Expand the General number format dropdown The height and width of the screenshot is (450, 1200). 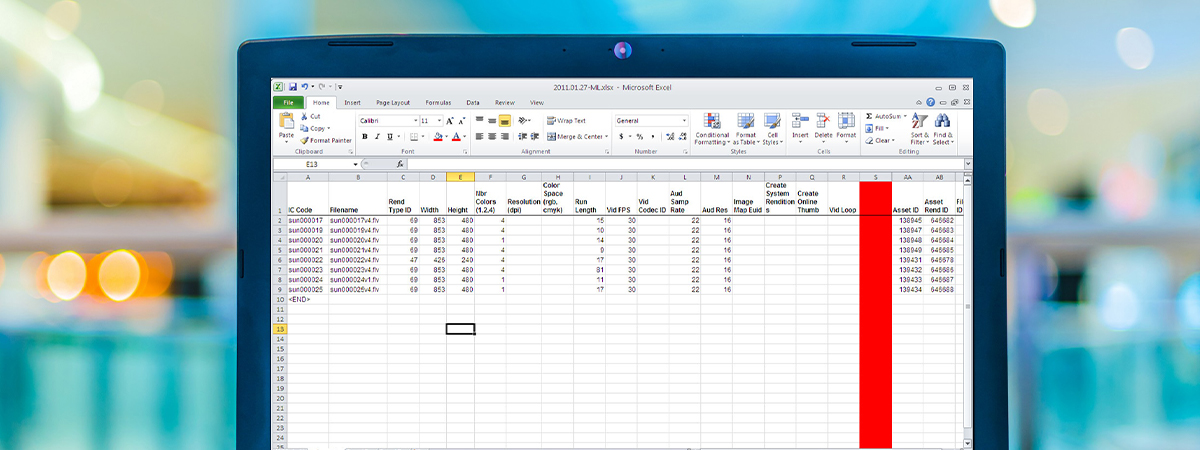[x=684, y=120]
